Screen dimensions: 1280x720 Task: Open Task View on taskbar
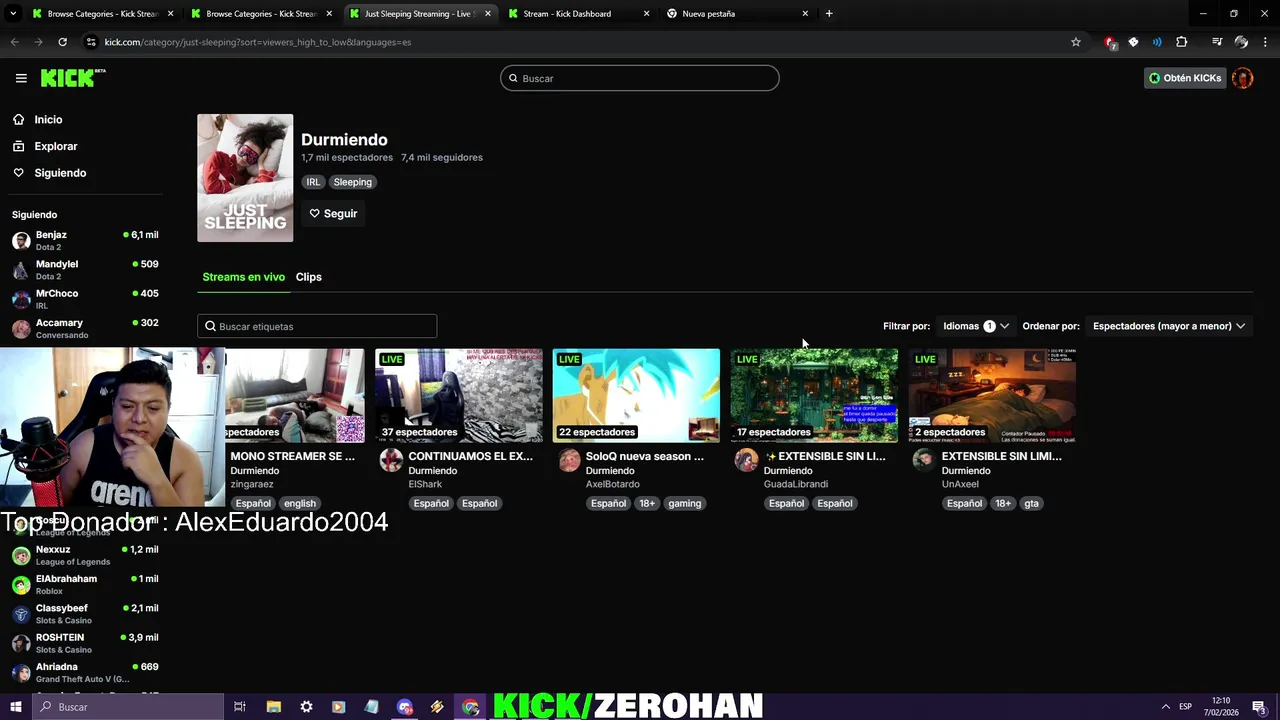[x=240, y=707]
